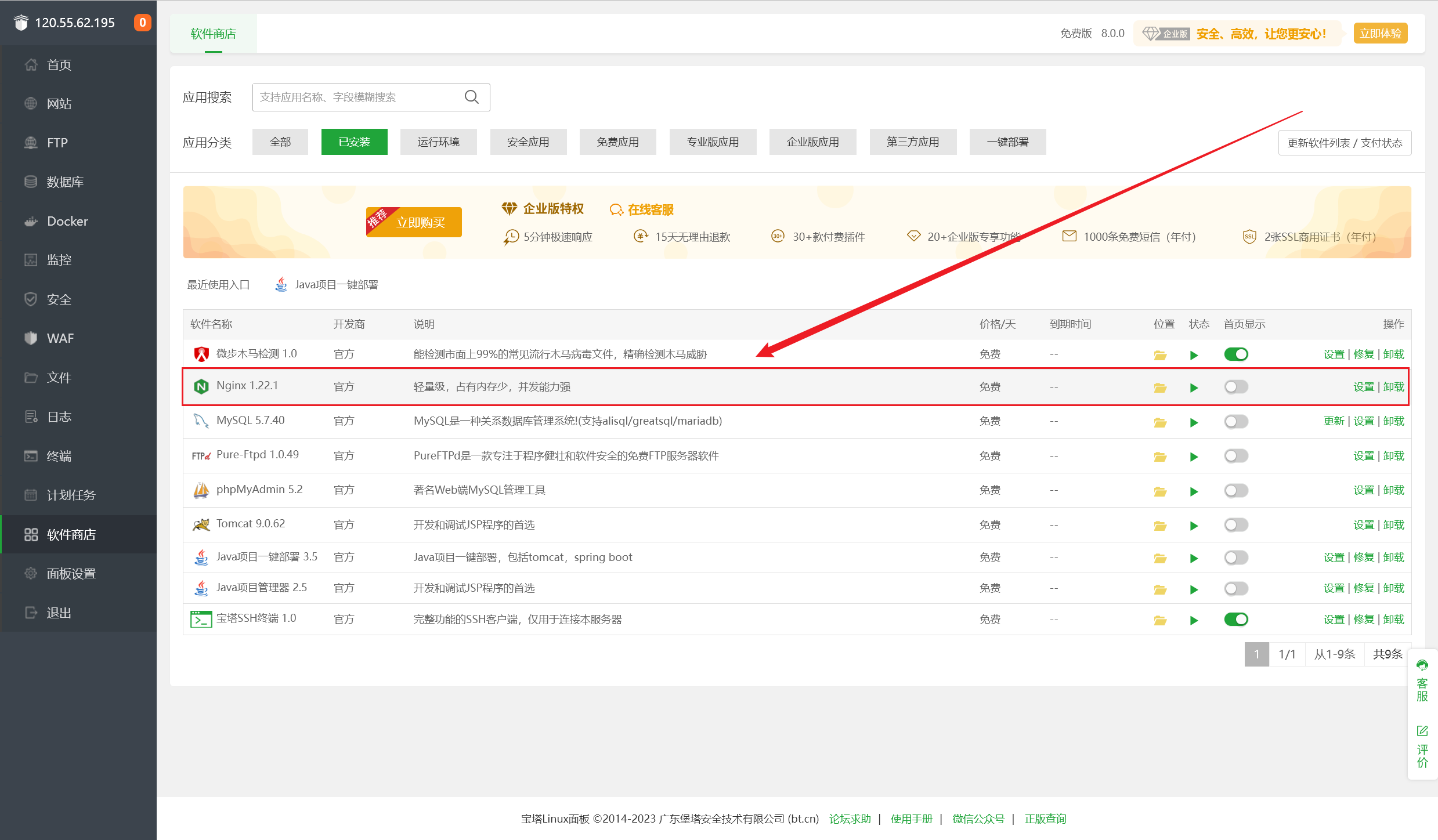This screenshot has height=840, width=1438.
Task: Click 在线客服 link in banner
Action: 642,209
